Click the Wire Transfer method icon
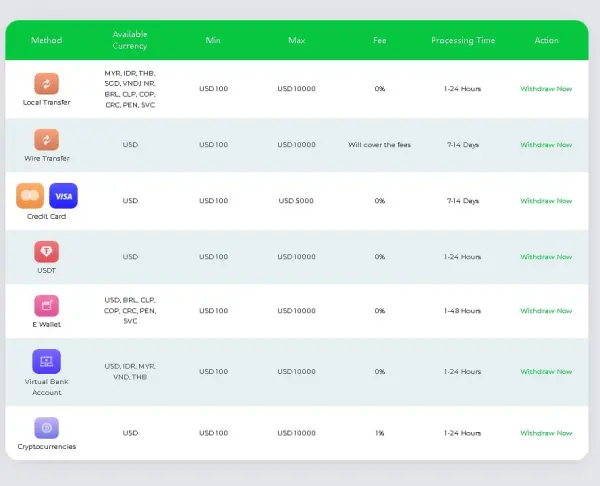Image resolution: width=600 pixels, height=486 pixels. point(47,139)
